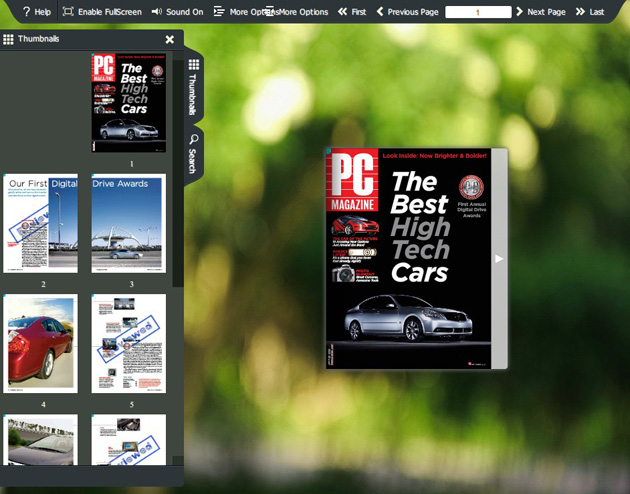Click the scrollbar down button in thumbnails panel
Image resolution: width=630 pixels, height=494 pixels.
[x=178, y=461]
